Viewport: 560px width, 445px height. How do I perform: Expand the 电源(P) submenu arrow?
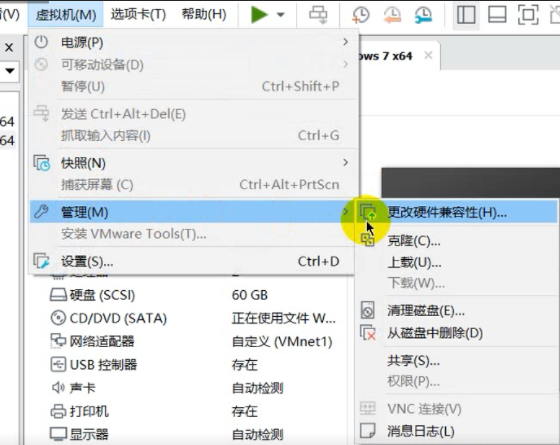345,42
